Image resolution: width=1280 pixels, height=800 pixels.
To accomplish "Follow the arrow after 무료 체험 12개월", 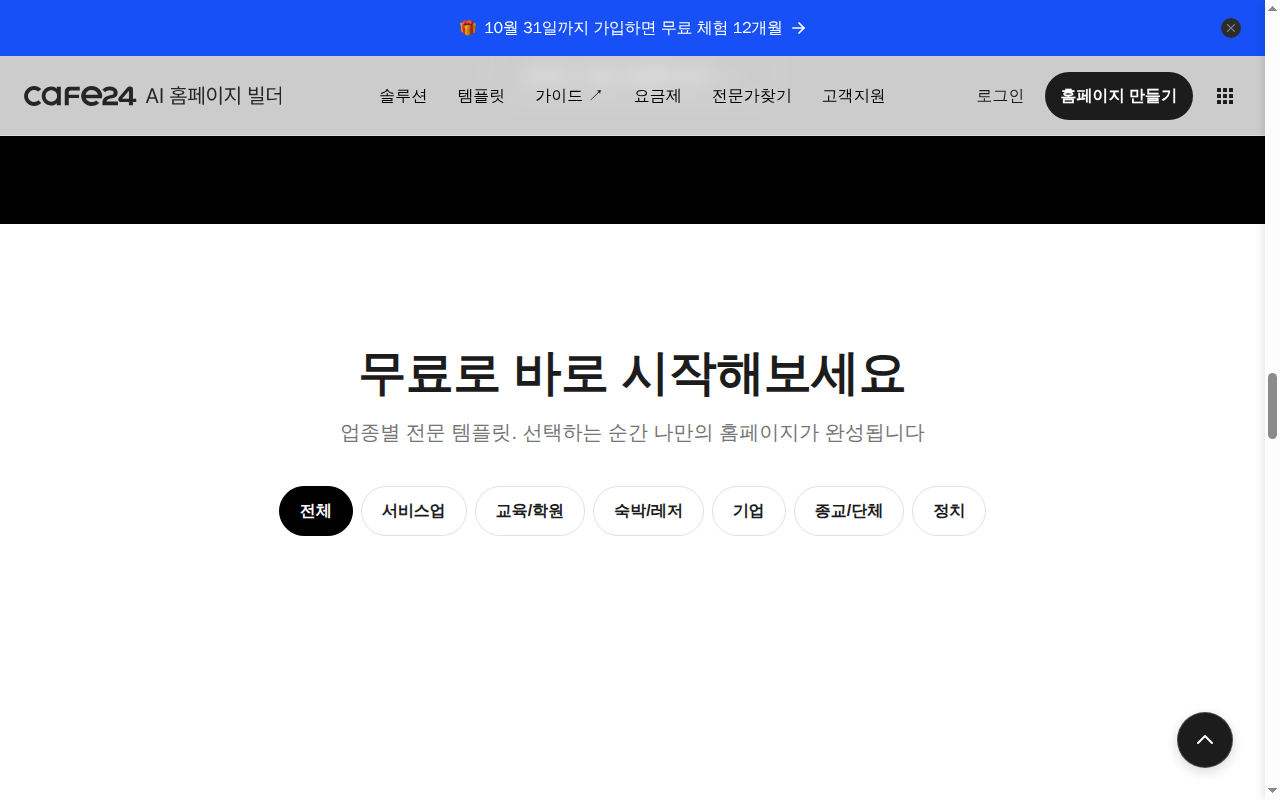I will 799,28.
